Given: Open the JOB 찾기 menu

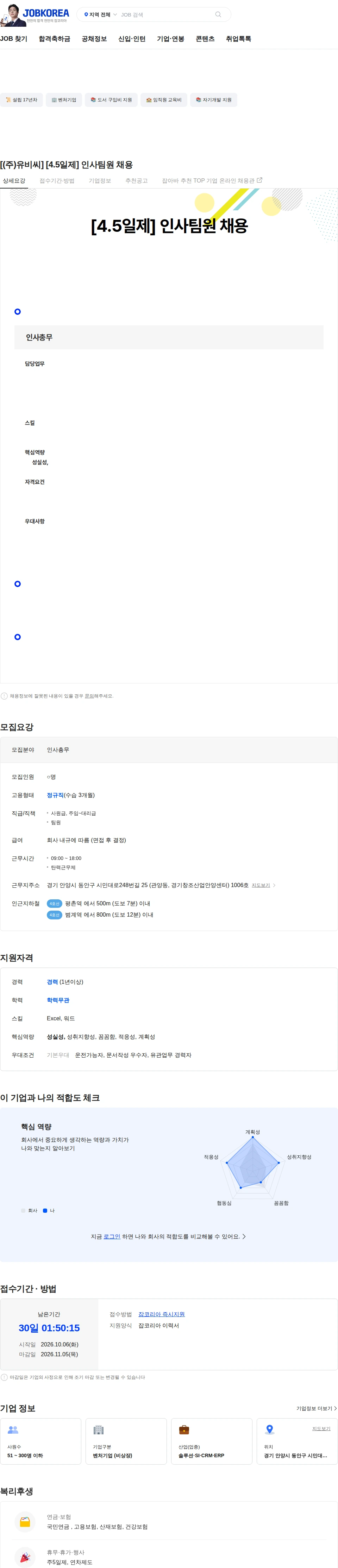Looking at the screenshot, I should click(13, 39).
